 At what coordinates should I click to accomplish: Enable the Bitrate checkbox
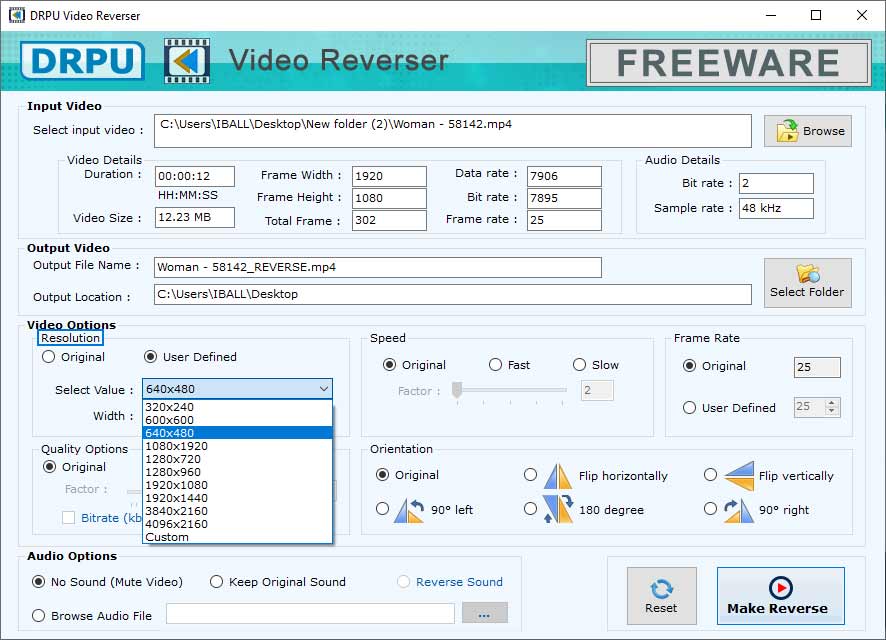pyautogui.click(x=68, y=518)
